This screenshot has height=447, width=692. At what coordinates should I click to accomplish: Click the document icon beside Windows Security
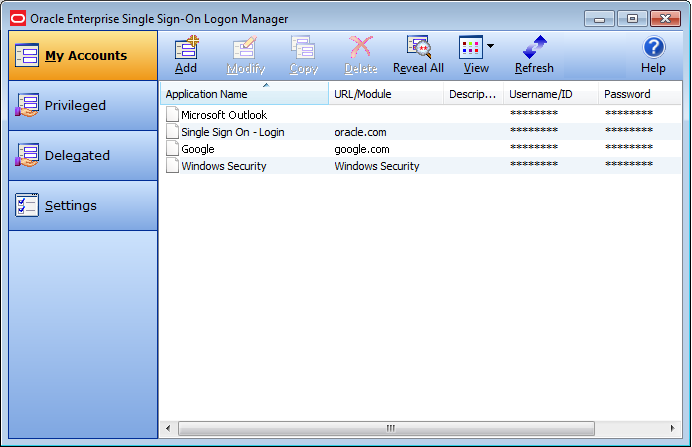(x=172, y=165)
